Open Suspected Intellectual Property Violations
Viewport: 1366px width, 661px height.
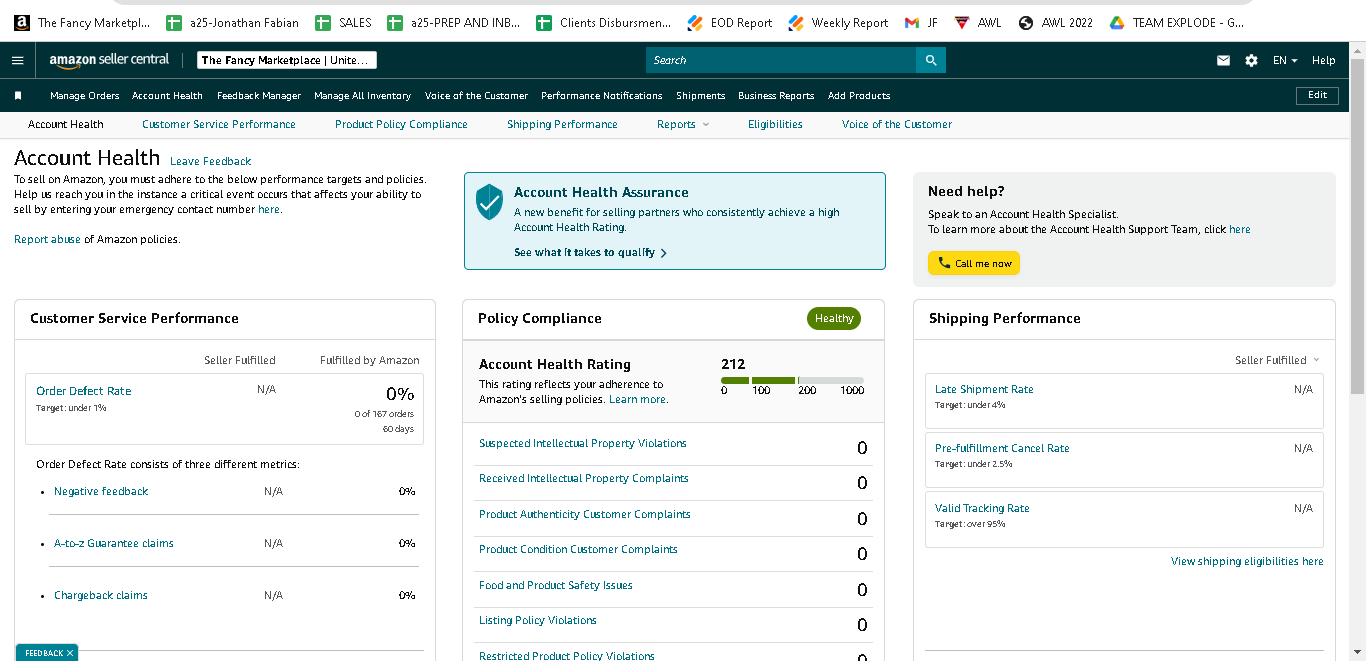(583, 443)
